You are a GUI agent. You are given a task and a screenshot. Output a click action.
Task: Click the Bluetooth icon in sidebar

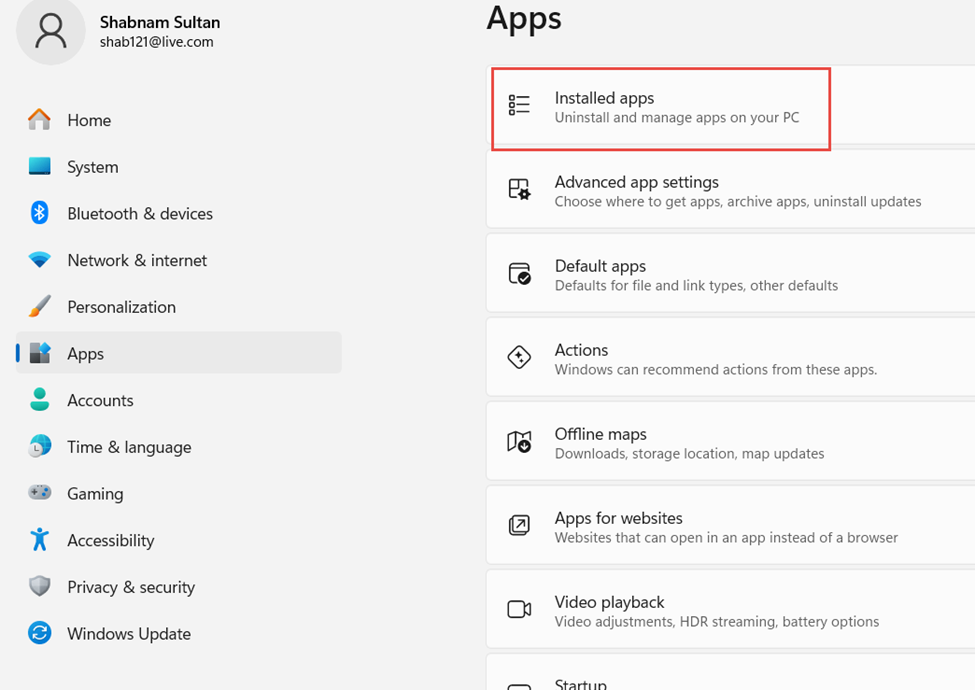[39, 213]
